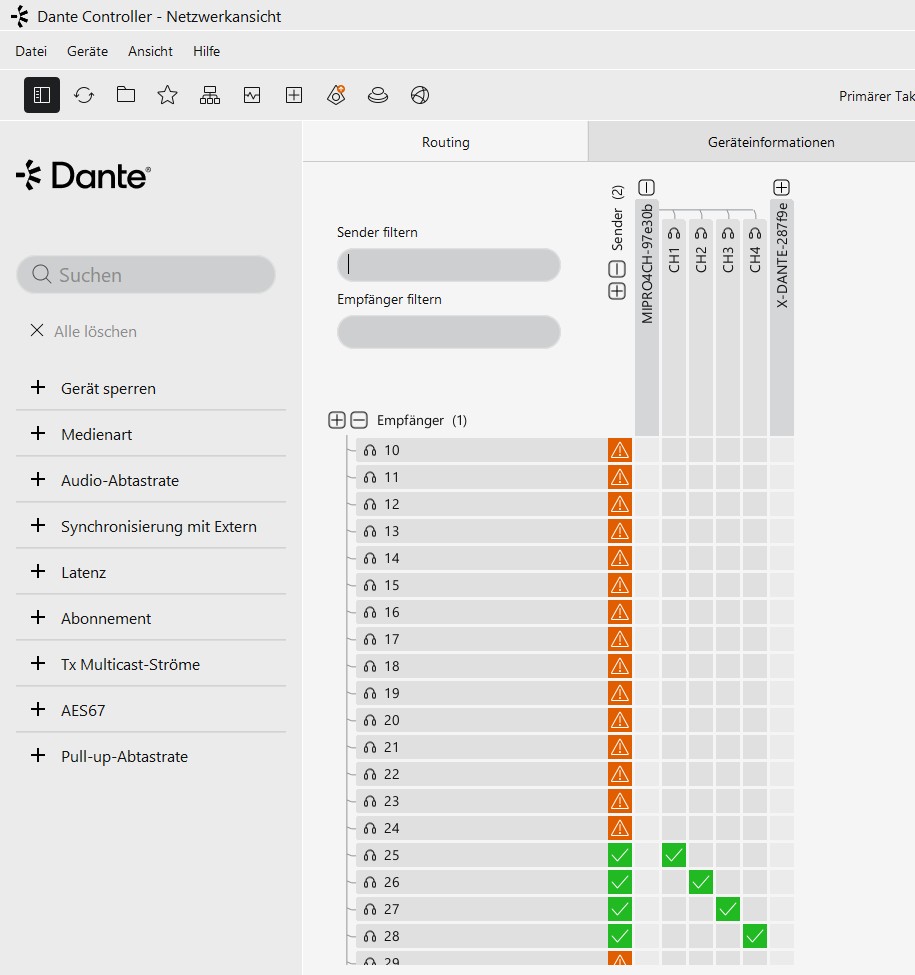
Task: Open the Geräte menu
Action: pyautogui.click(x=87, y=51)
